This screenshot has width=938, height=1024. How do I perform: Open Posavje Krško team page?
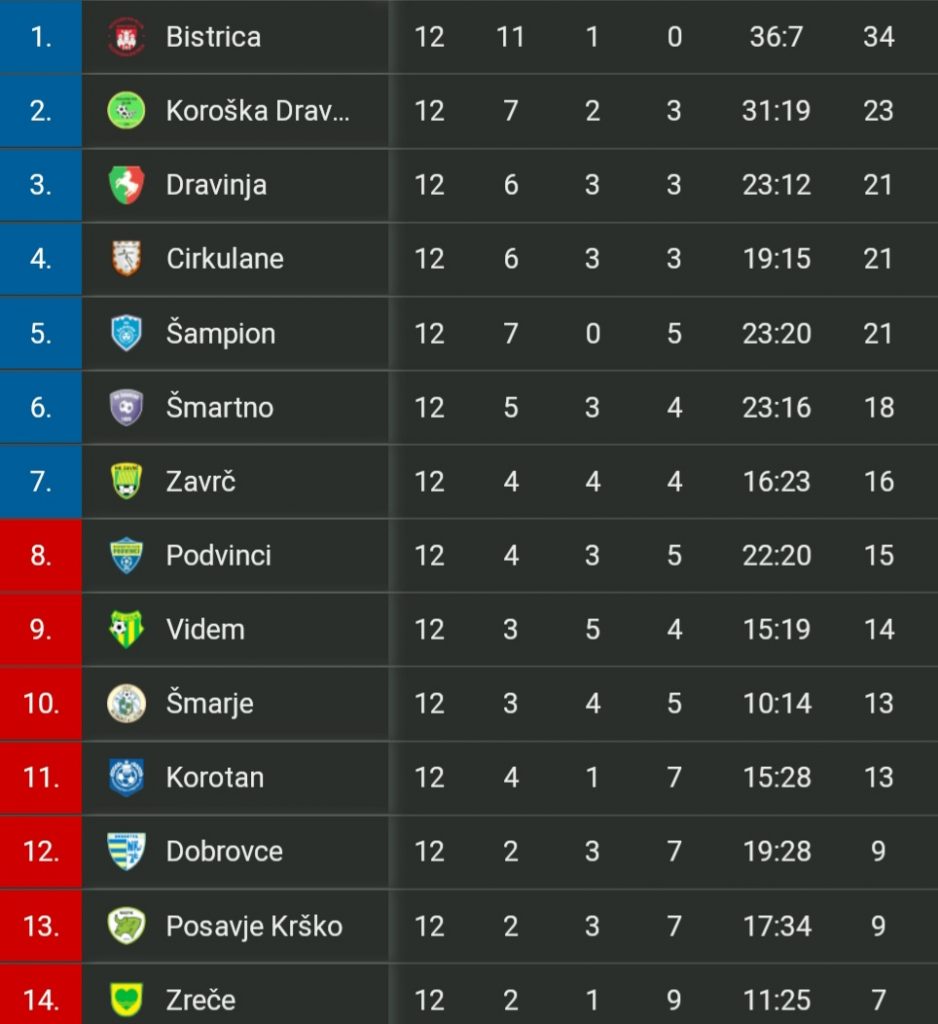coord(254,927)
